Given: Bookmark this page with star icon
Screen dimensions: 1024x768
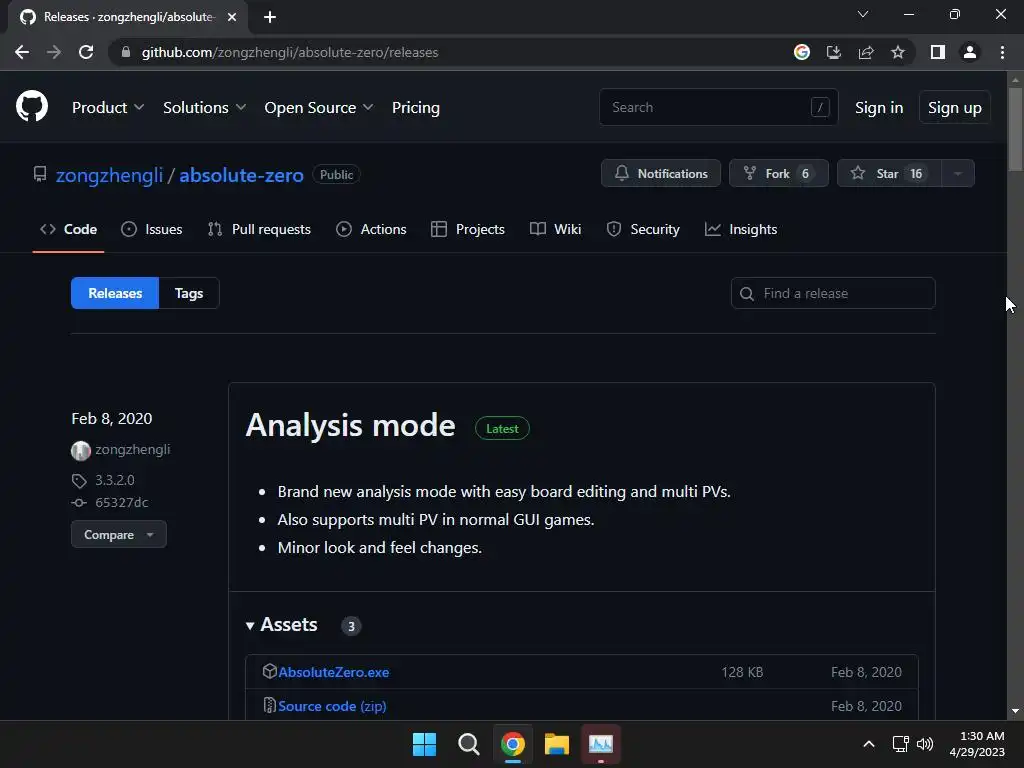Looking at the screenshot, I should point(898,52).
